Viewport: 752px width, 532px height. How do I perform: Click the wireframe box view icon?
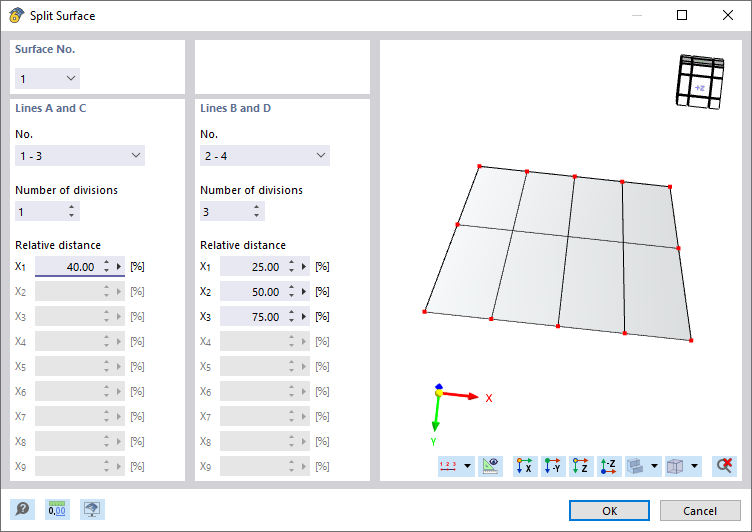(676, 466)
